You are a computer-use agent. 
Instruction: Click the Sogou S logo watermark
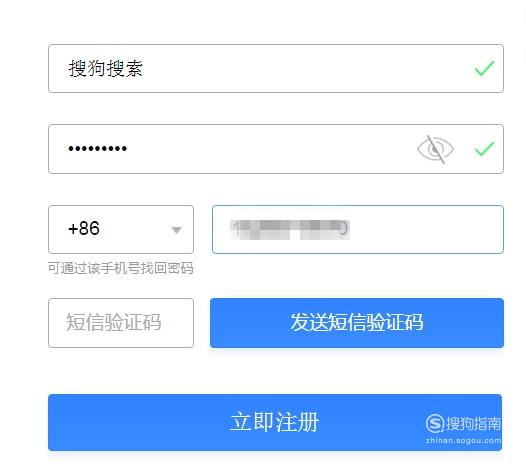point(435,423)
